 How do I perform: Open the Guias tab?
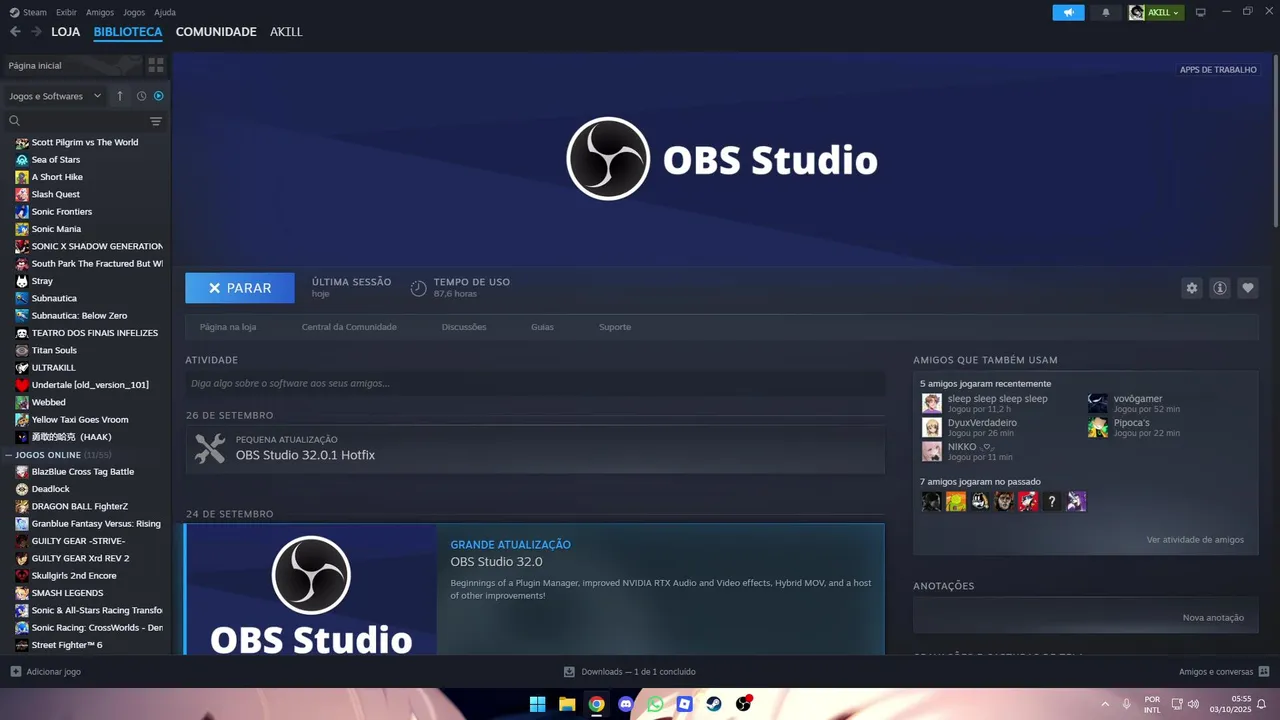click(542, 327)
